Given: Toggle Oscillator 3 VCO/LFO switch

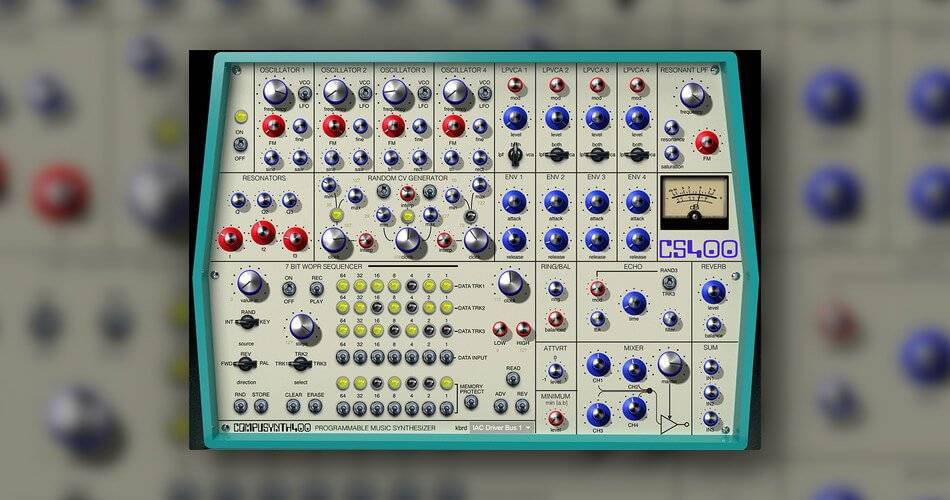Looking at the screenshot, I should (424, 93).
